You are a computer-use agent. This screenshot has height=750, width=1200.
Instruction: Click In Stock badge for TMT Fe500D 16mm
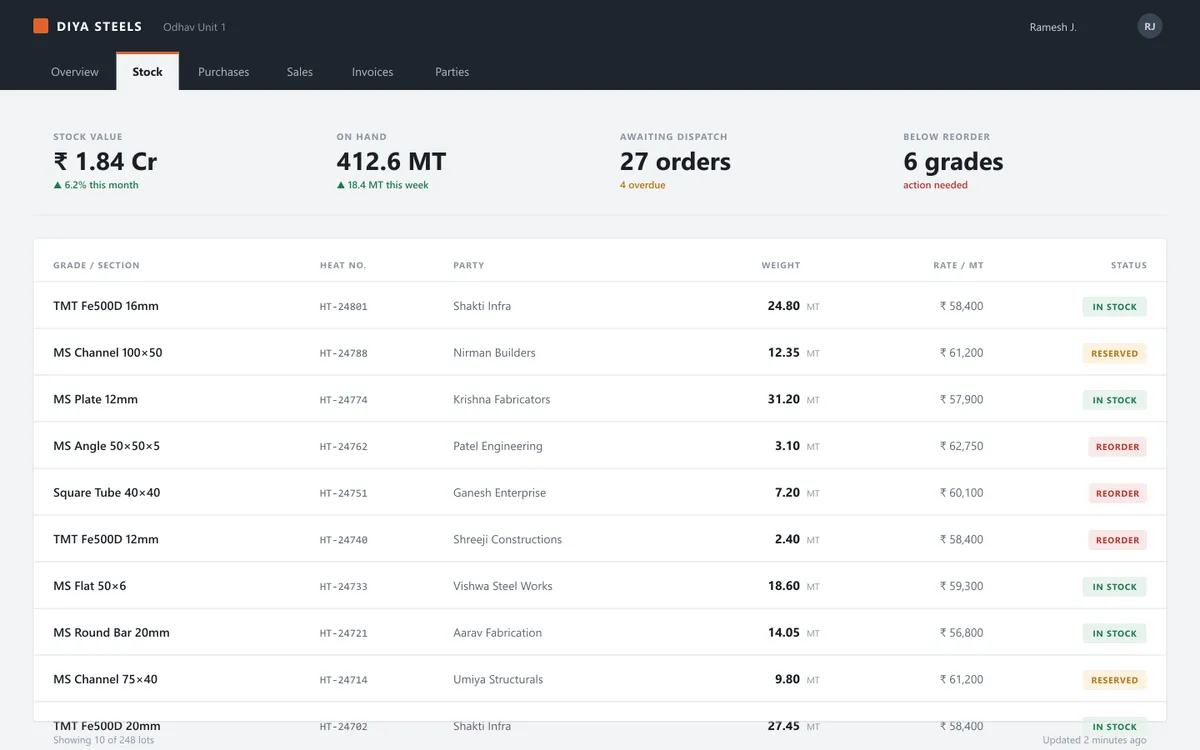coord(1114,307)
